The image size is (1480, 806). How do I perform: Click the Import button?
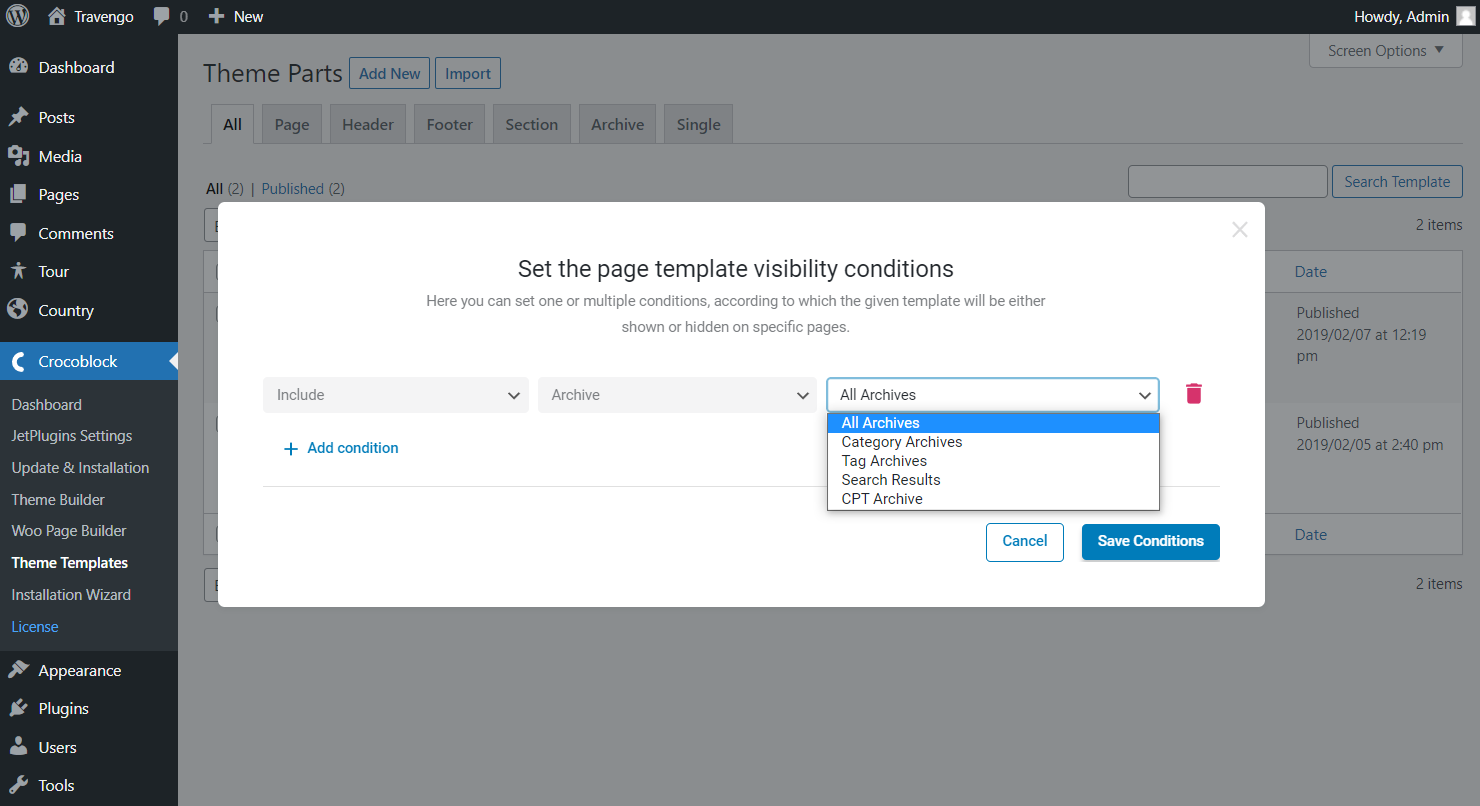[468, 73]
